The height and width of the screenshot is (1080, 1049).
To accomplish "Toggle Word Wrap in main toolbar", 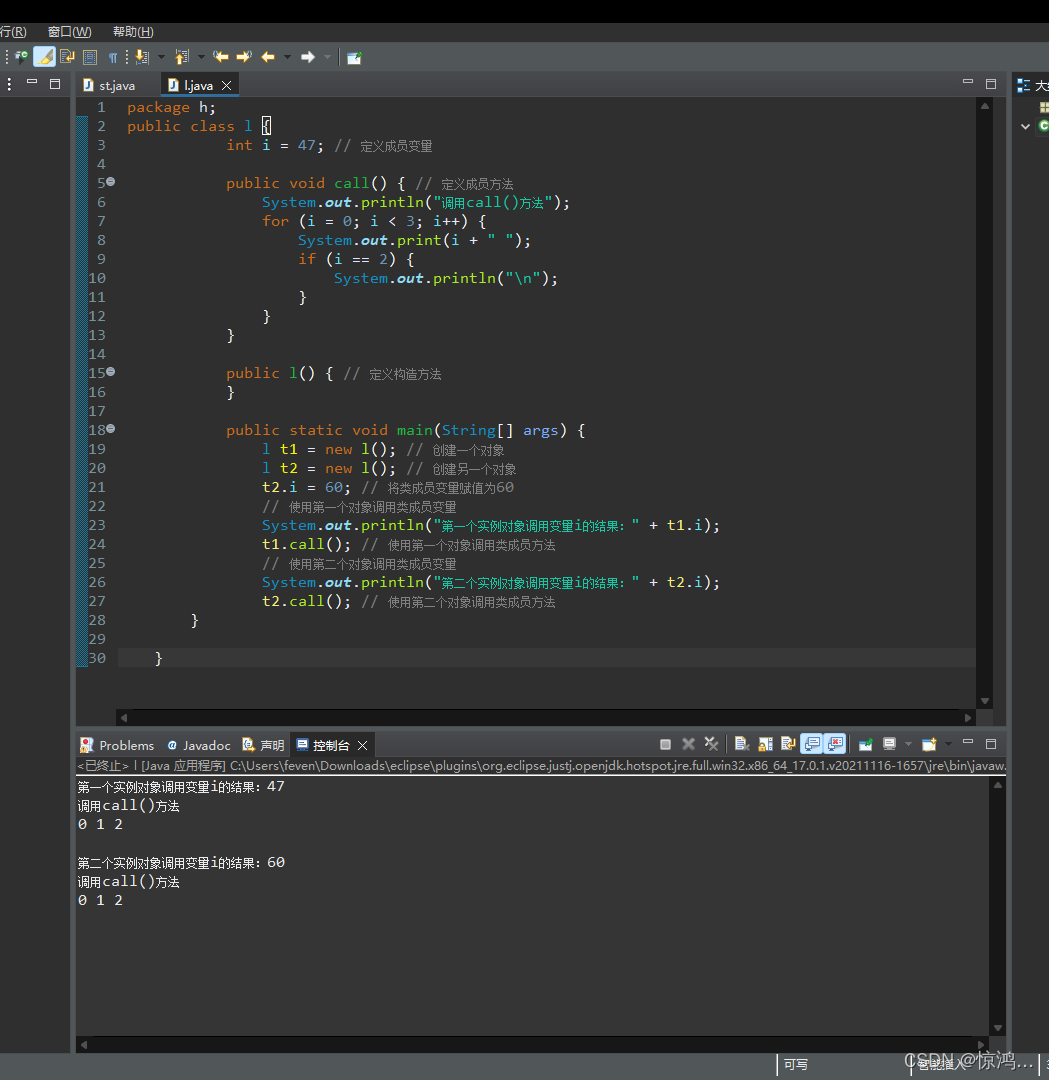I will [67, 57].
